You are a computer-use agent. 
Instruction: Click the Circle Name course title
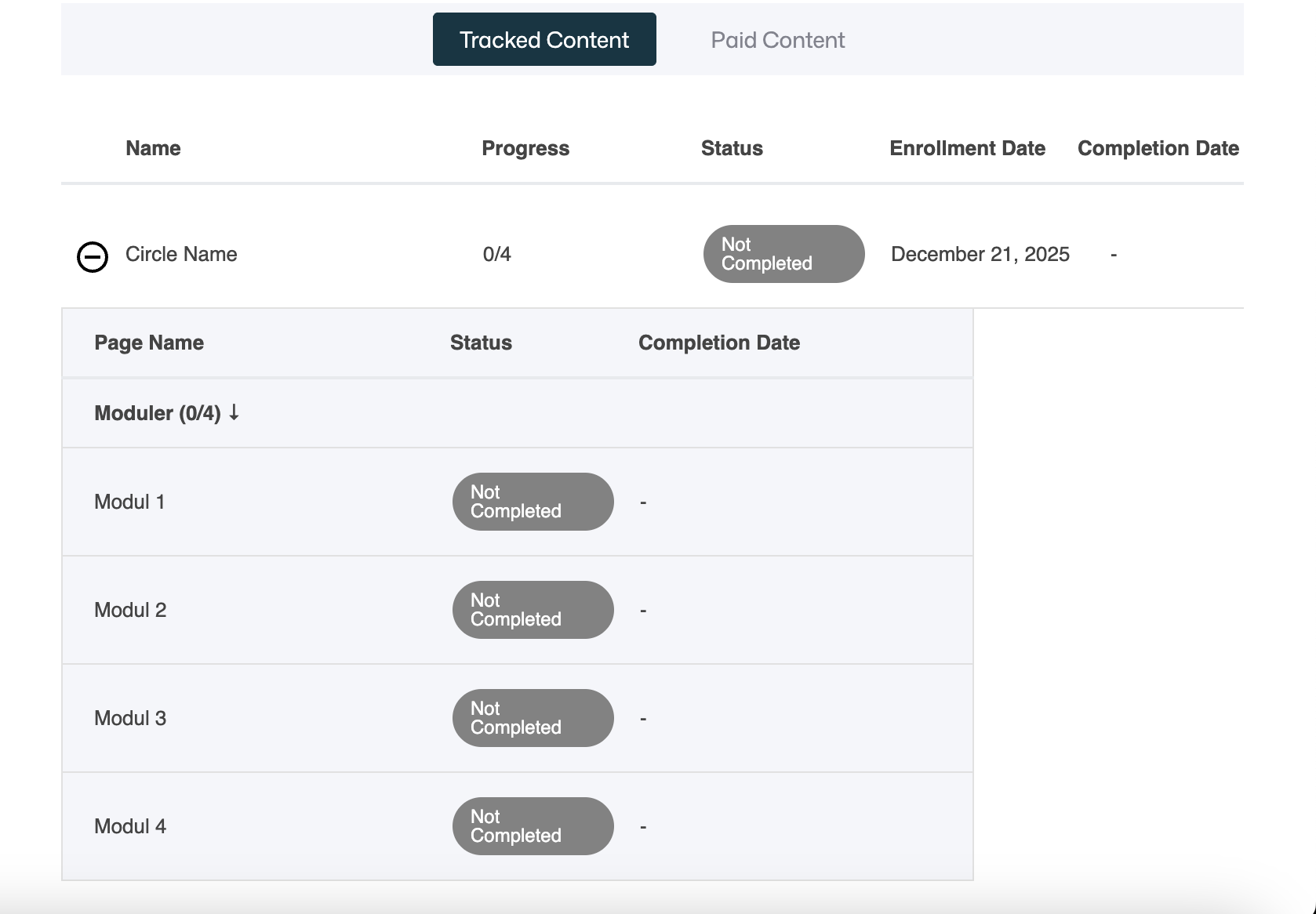[x=181, y=254]
